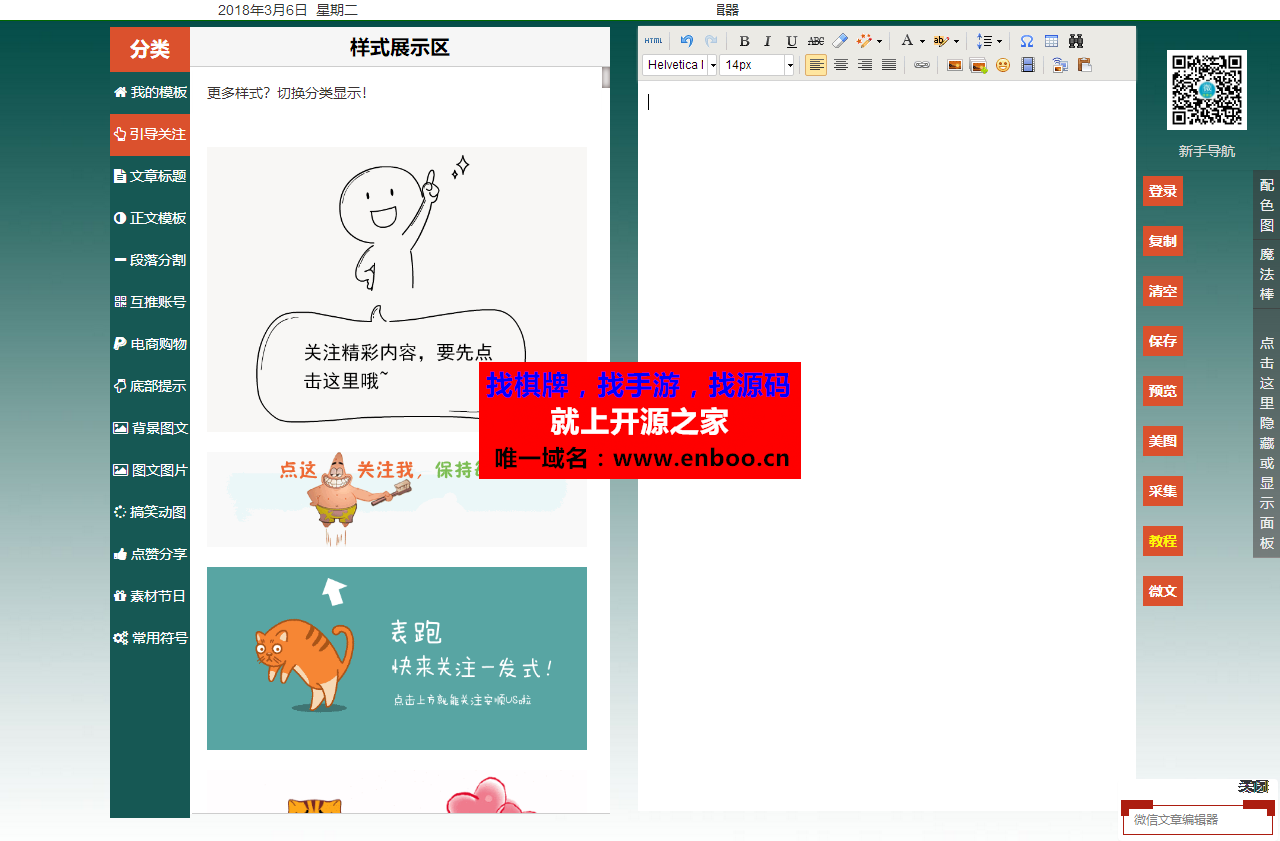Click the 美图 button
1280x841 pixels.
coord(1163,441)
